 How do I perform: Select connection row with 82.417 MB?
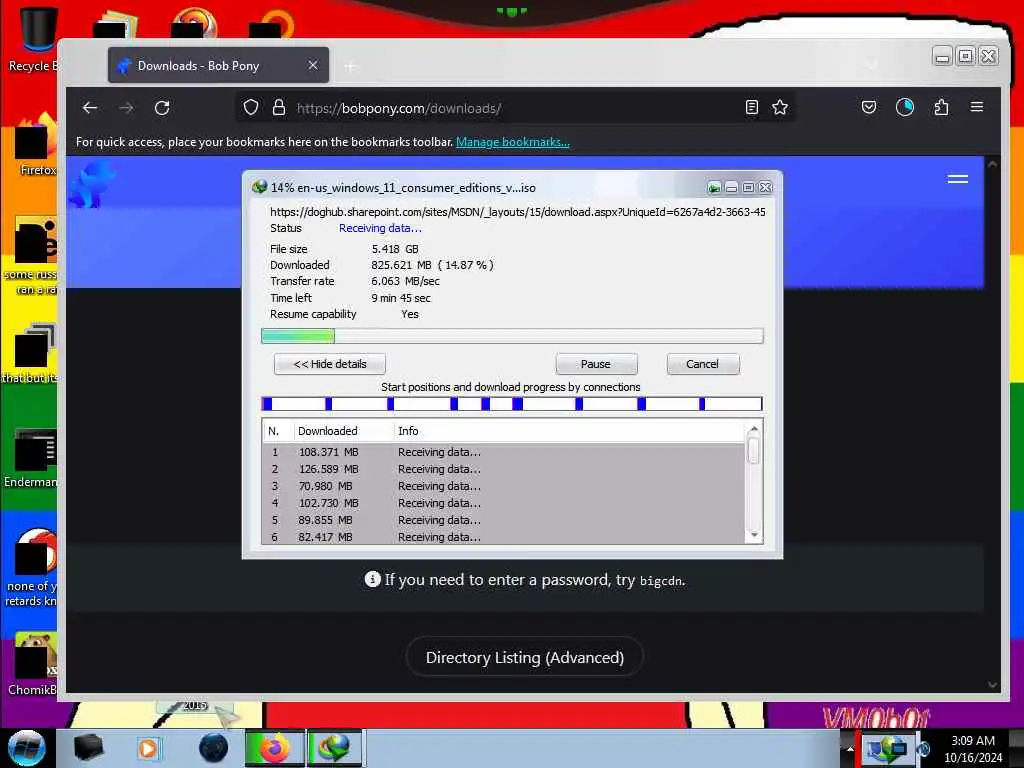click(503, 536)
